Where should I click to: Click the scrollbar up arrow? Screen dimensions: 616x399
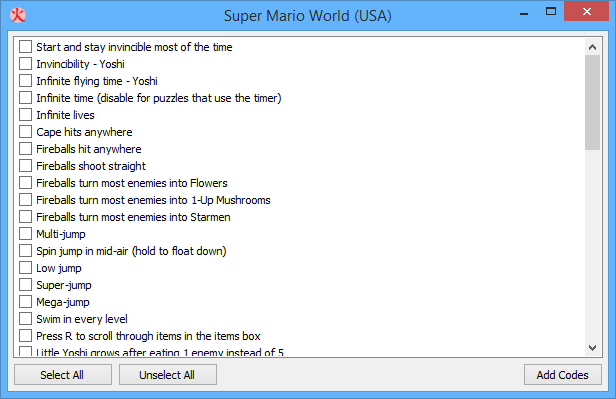point(592,47)
